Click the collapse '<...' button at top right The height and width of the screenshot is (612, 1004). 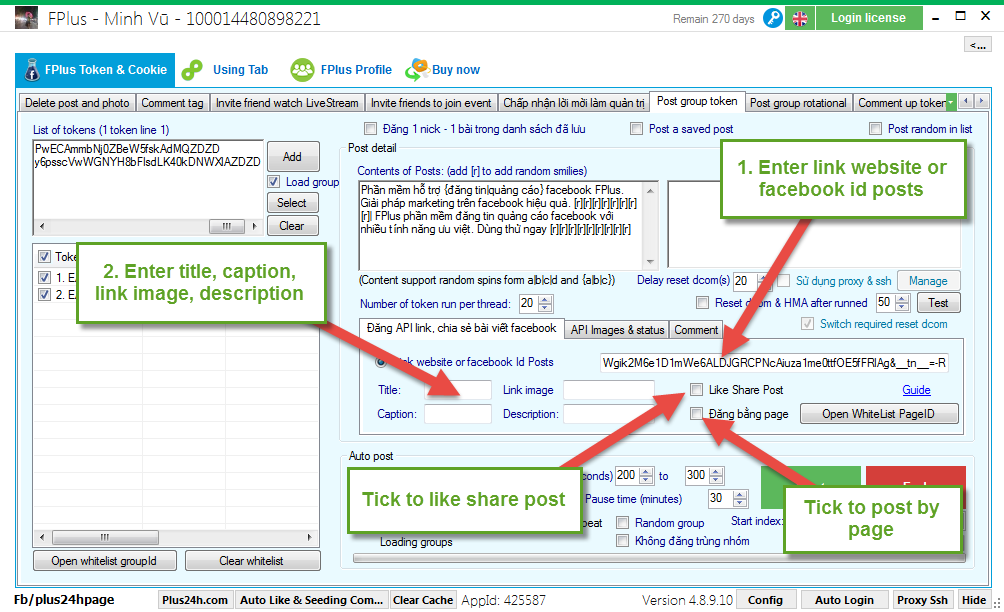[x=978, y=45]
